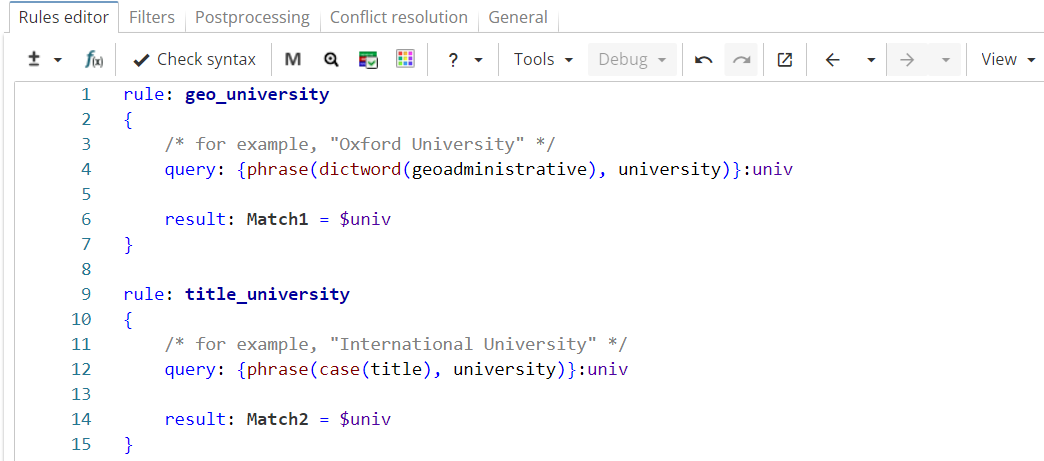Switch to the Rules editor tab
This screenshot has width=1044, height=461.
(64, 17)
